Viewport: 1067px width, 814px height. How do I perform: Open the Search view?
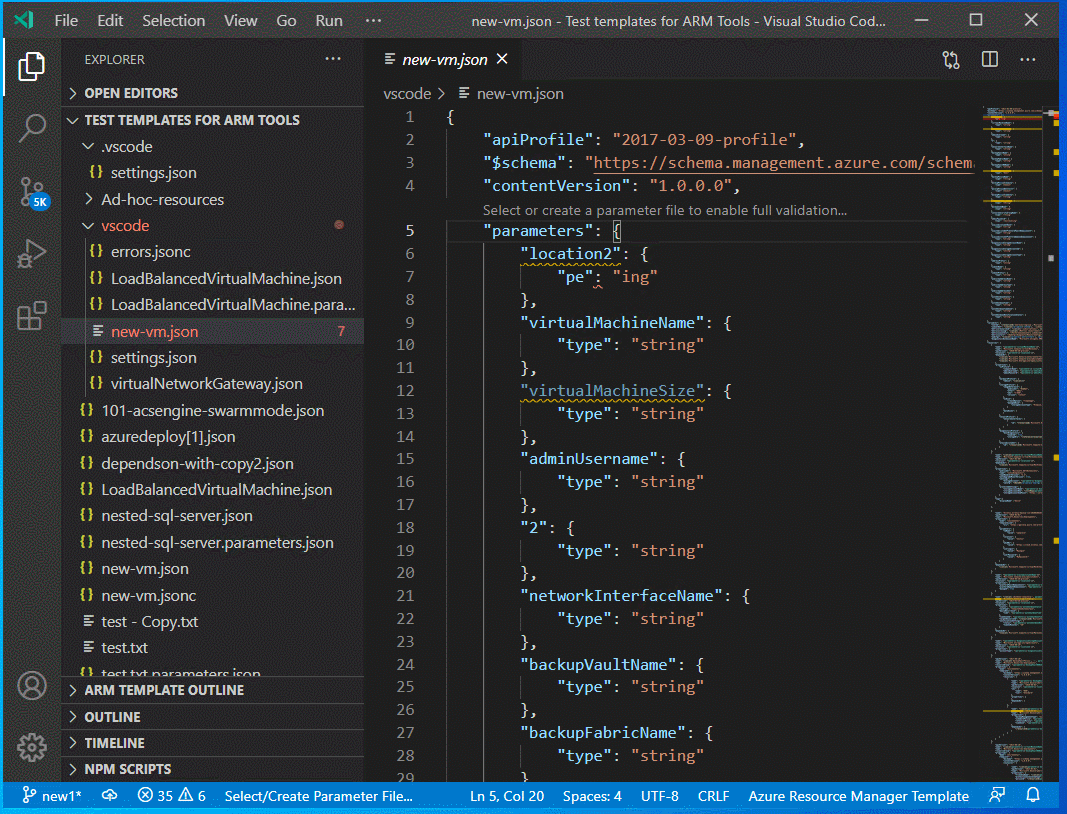32,128
